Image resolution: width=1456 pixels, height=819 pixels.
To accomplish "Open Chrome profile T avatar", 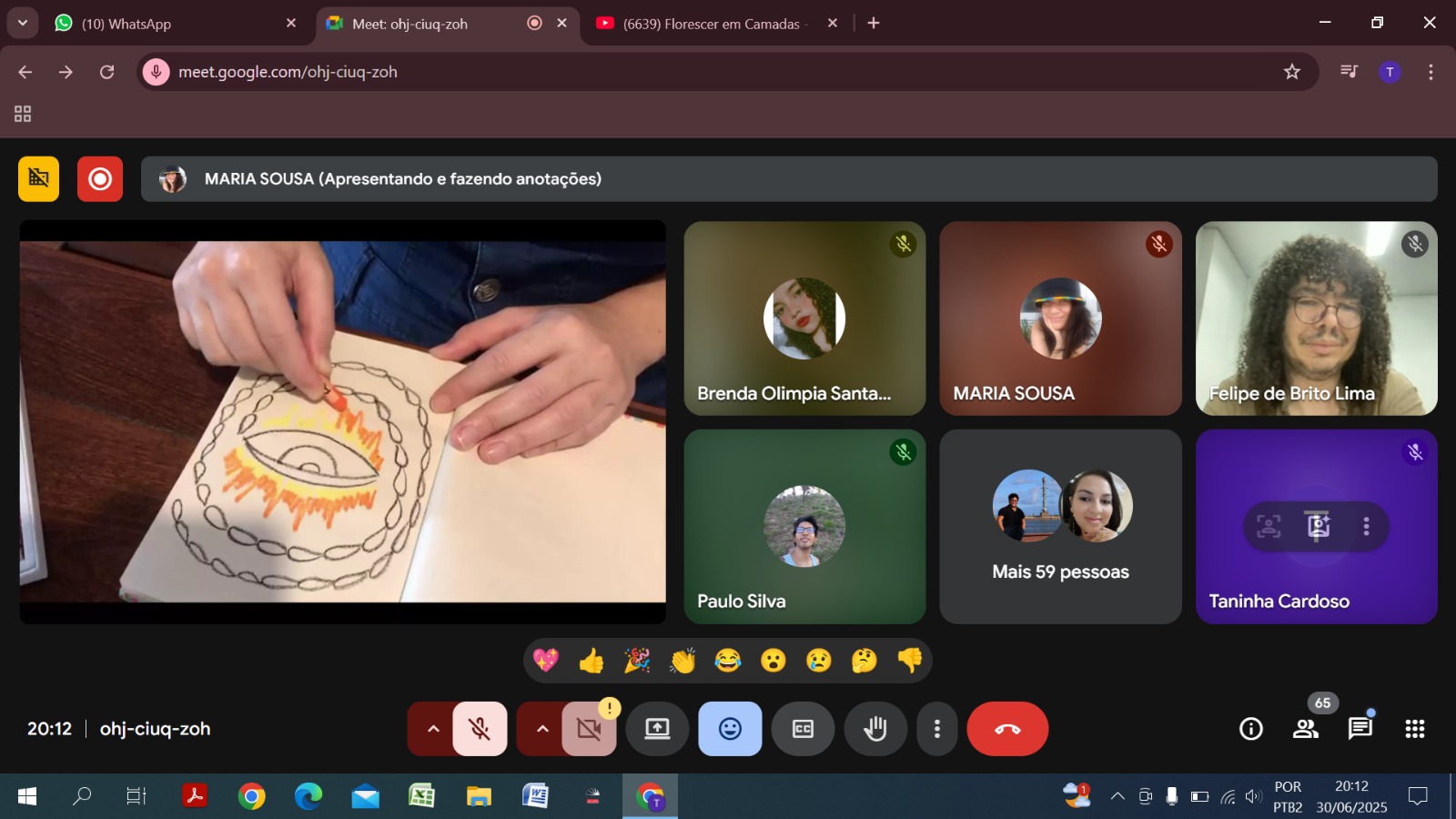I will pyautogui.click(x=1390, y=72).
